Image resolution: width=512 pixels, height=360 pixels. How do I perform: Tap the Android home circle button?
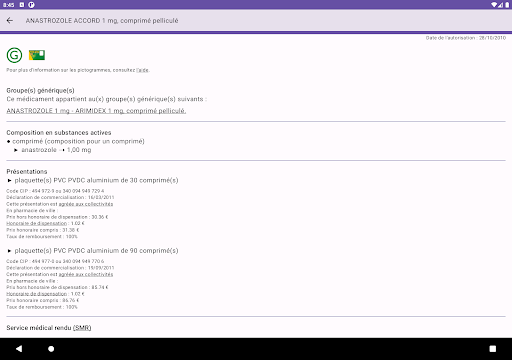click(x=51, y=349)
